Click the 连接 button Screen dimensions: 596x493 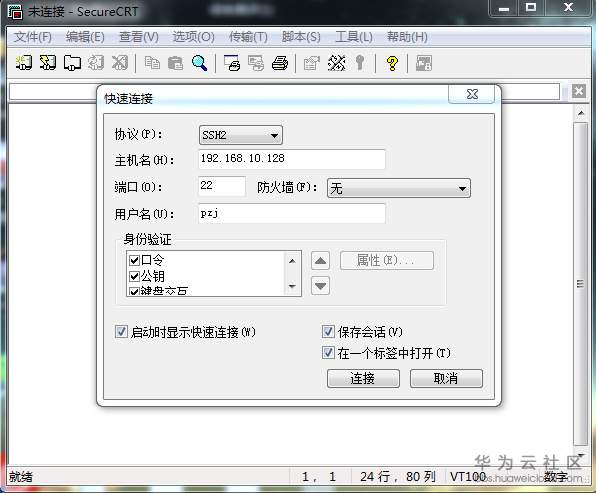(x=363, y=379)
